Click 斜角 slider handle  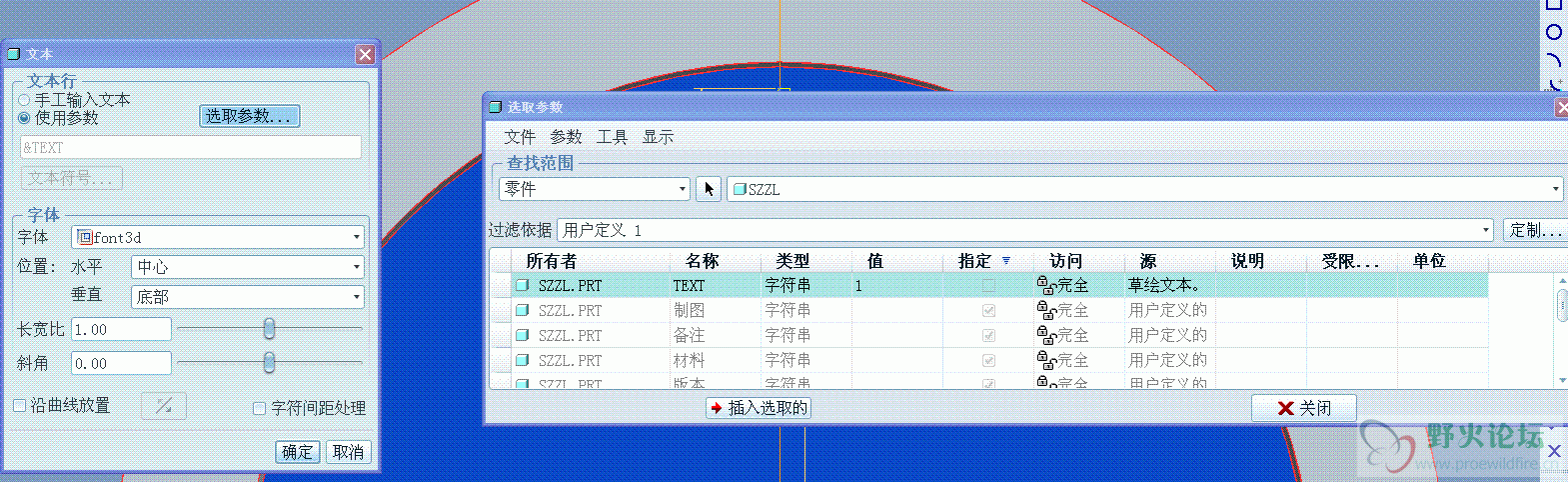269,362
